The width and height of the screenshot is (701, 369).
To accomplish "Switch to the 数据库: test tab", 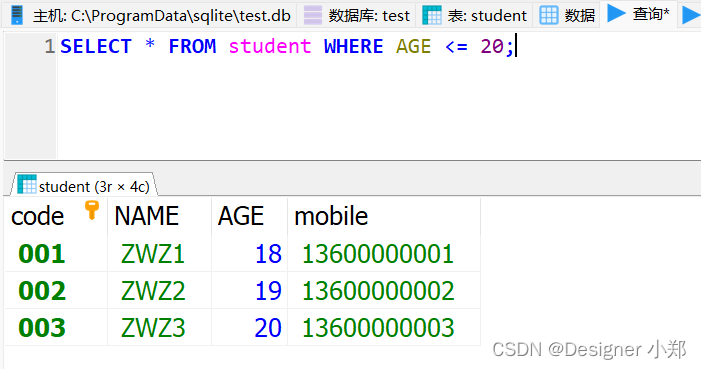I will point(356,16).
